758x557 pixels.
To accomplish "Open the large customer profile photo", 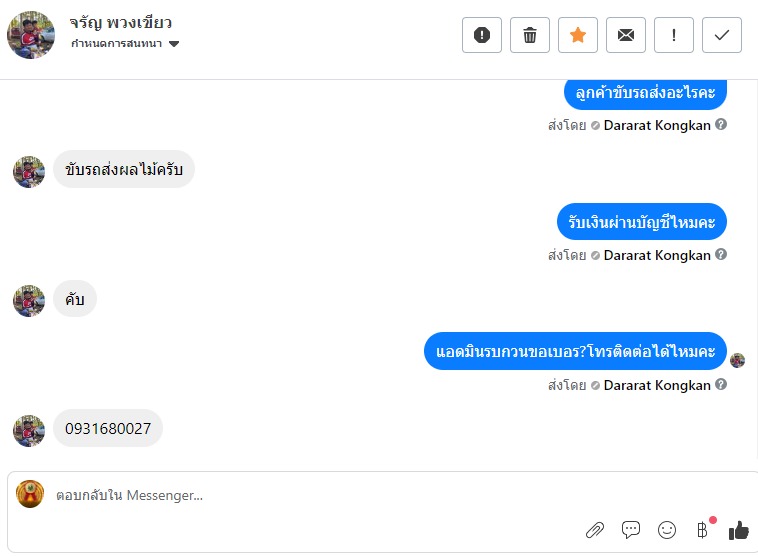I will [x=31, y=35].
